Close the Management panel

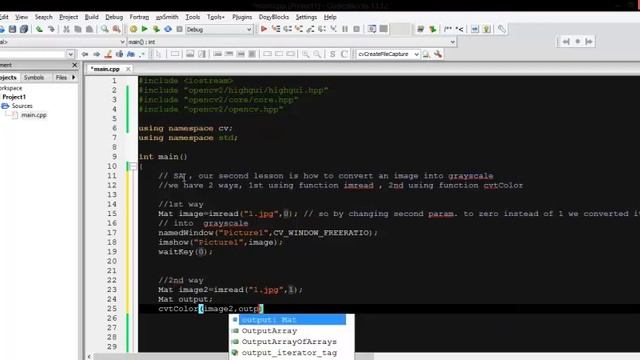[x=74, y=65]
